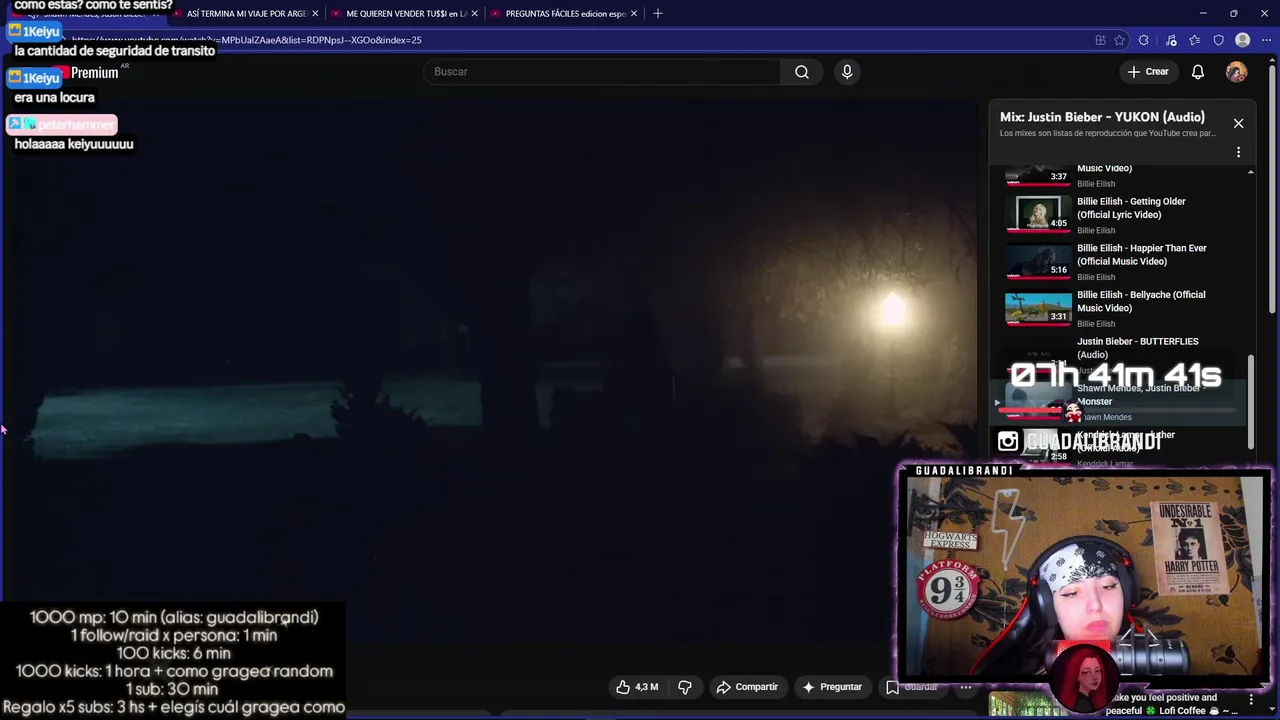Add this page to favorites star
This screenshot has height=720, width=1280.
(1120, 40)
